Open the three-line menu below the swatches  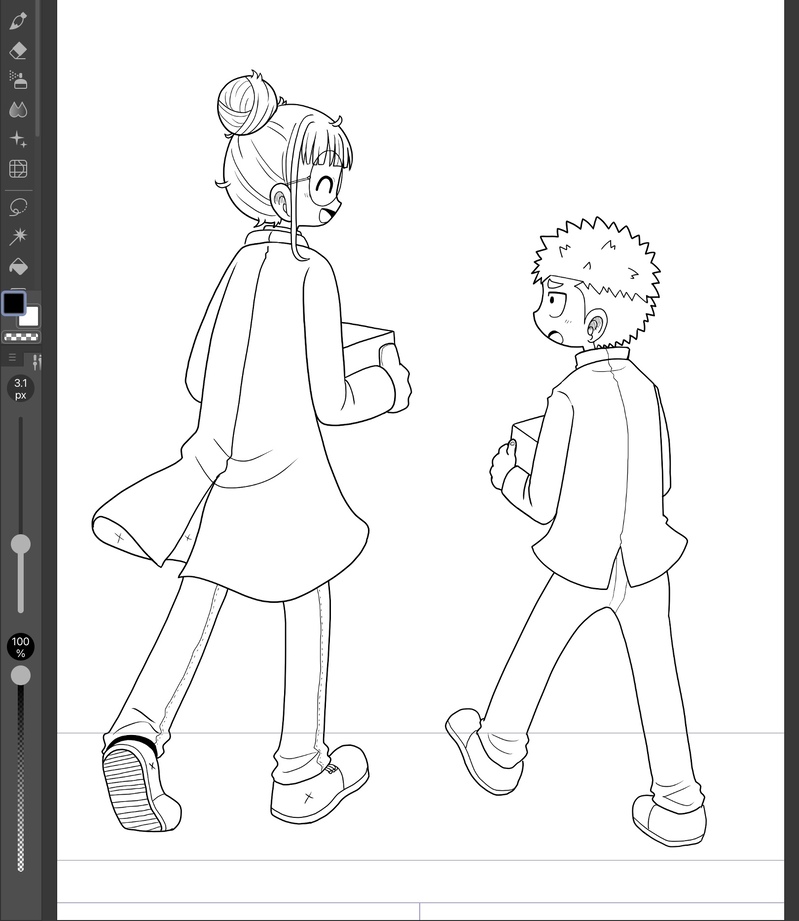click(x=12, y=357)
